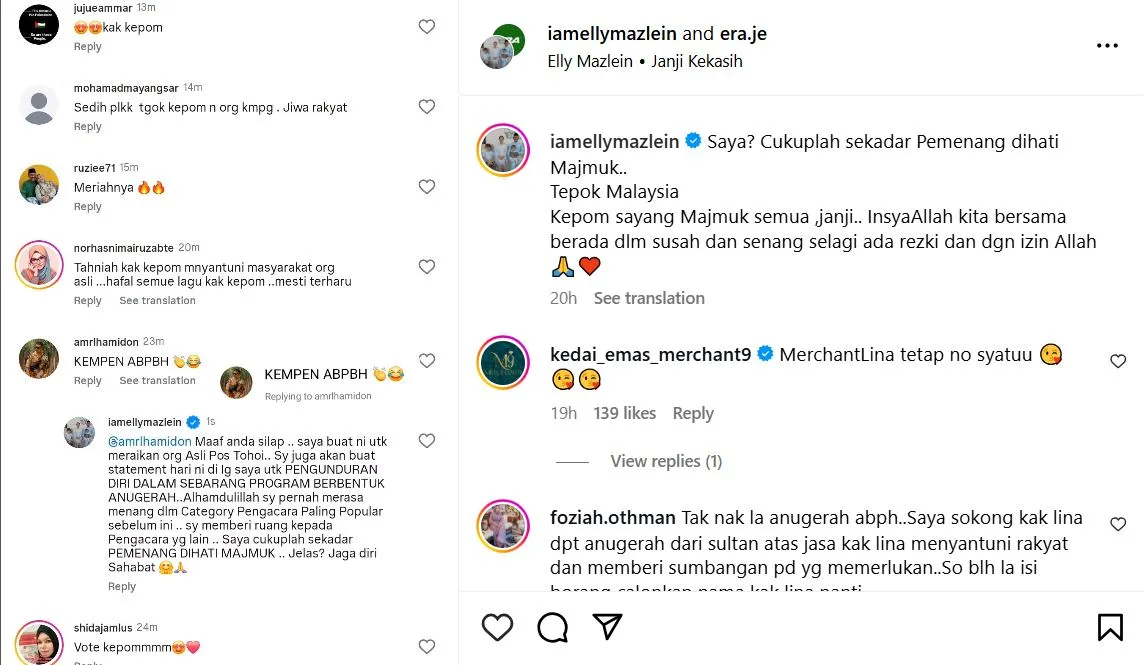
Task: Like the post with the heart icon
Action: pyautogui.click(x=497, y=627)
